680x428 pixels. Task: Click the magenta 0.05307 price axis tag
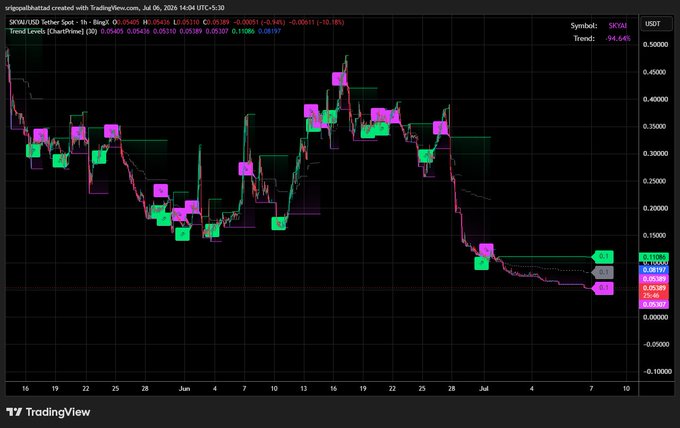click(x=656, y=304)
